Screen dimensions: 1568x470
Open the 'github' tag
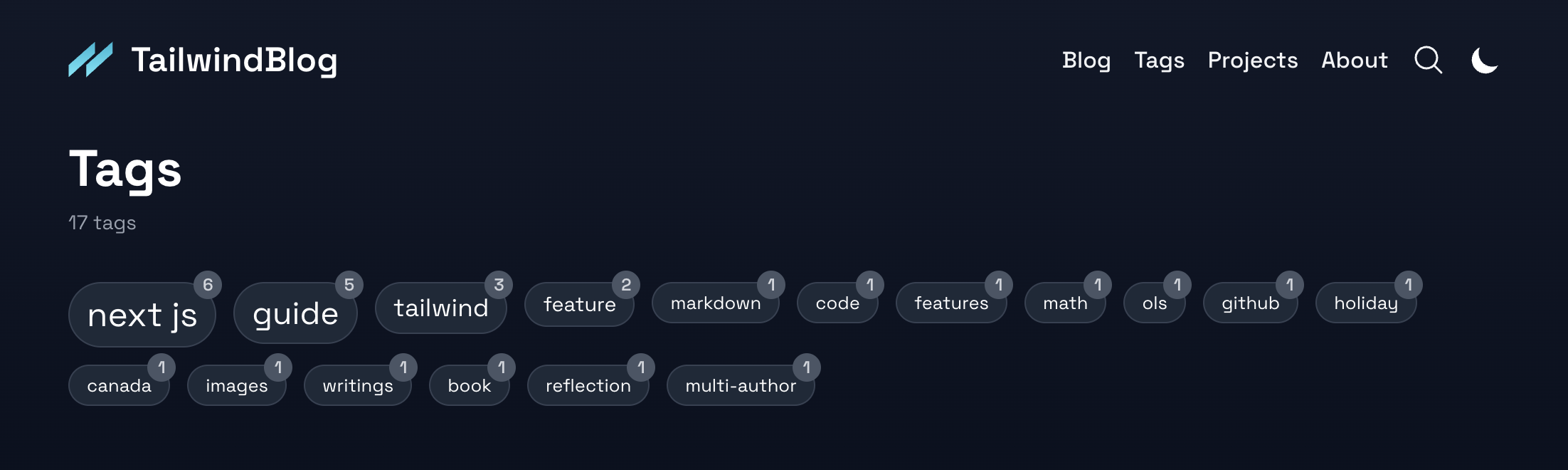1250,303
